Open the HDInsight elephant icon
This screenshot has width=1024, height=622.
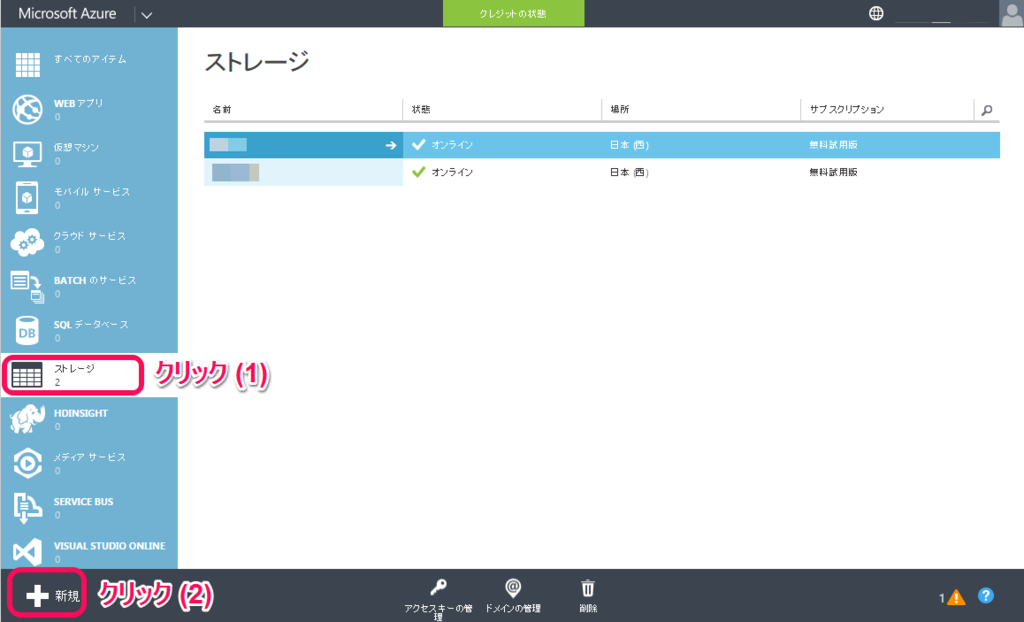click(x=27, y=419)
